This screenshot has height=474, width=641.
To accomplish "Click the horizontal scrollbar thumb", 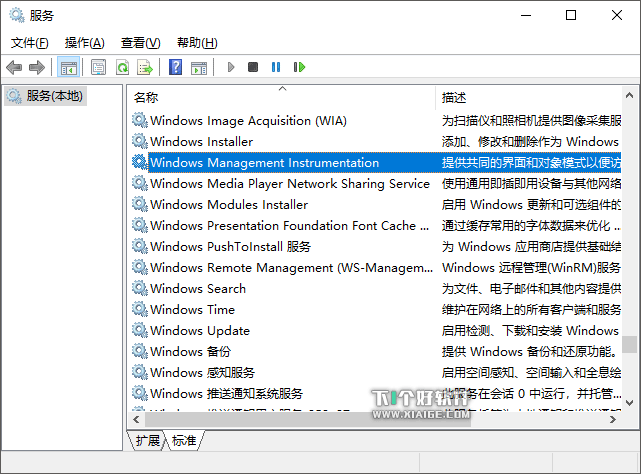I will [308, 419].
